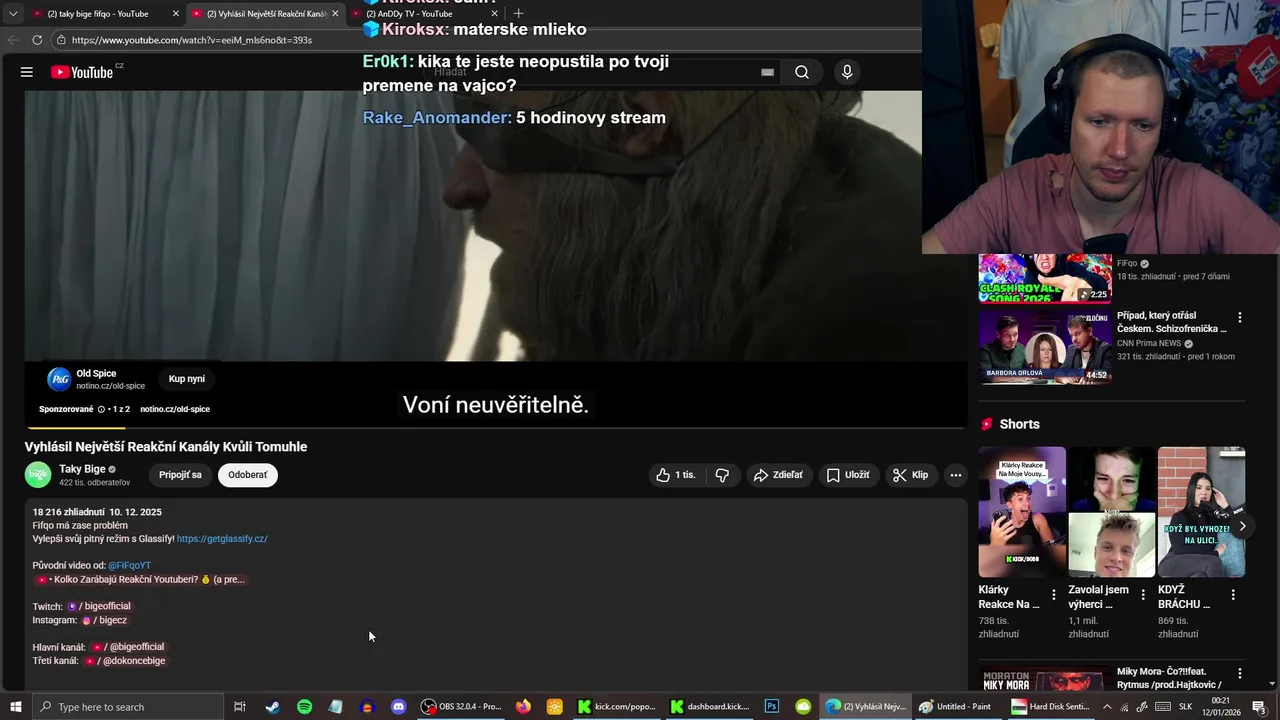Dislike the video with thumbs down
This screenshot has width=1280, height=720.
coord(722,475)
